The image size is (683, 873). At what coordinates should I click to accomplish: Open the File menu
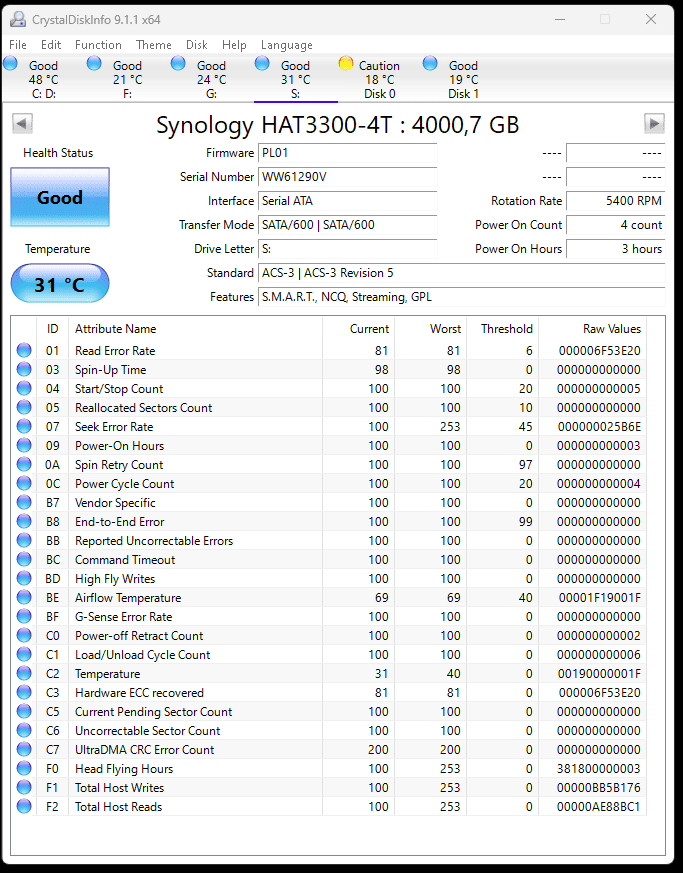[x=18, y=45]
